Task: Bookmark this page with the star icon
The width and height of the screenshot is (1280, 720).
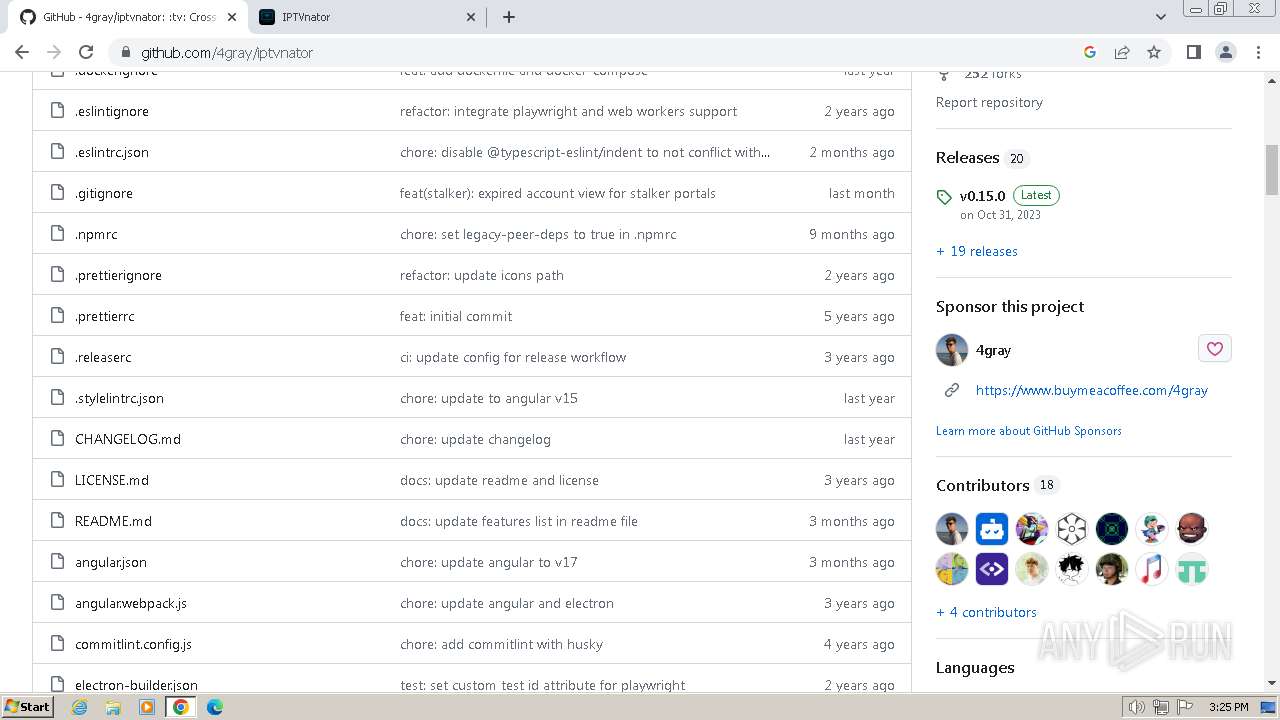Action: pyautogui.click(x=1154, y=52)
